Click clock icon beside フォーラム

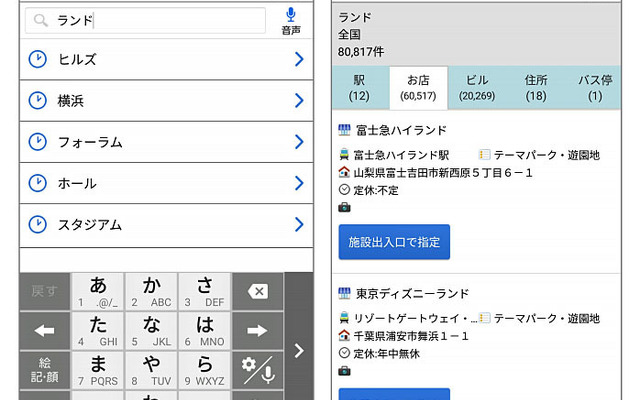coord(38,142)
